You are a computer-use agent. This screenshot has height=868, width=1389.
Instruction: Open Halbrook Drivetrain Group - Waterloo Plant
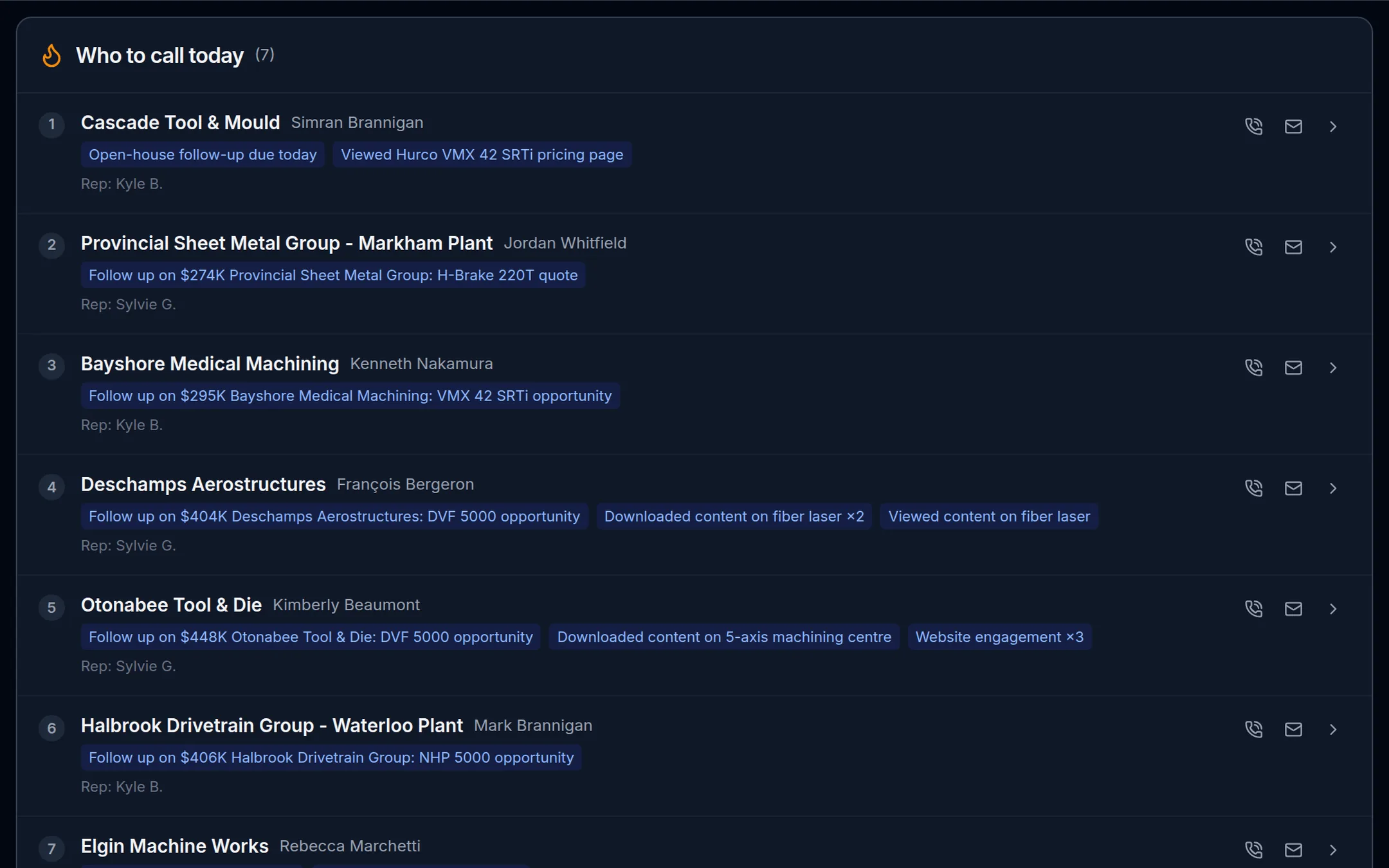pyautogui.click(x=272, y=725)
